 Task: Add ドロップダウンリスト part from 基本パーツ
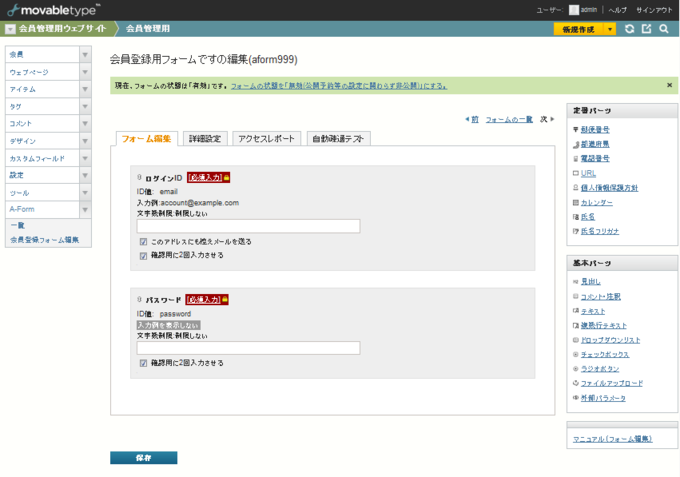610,340
